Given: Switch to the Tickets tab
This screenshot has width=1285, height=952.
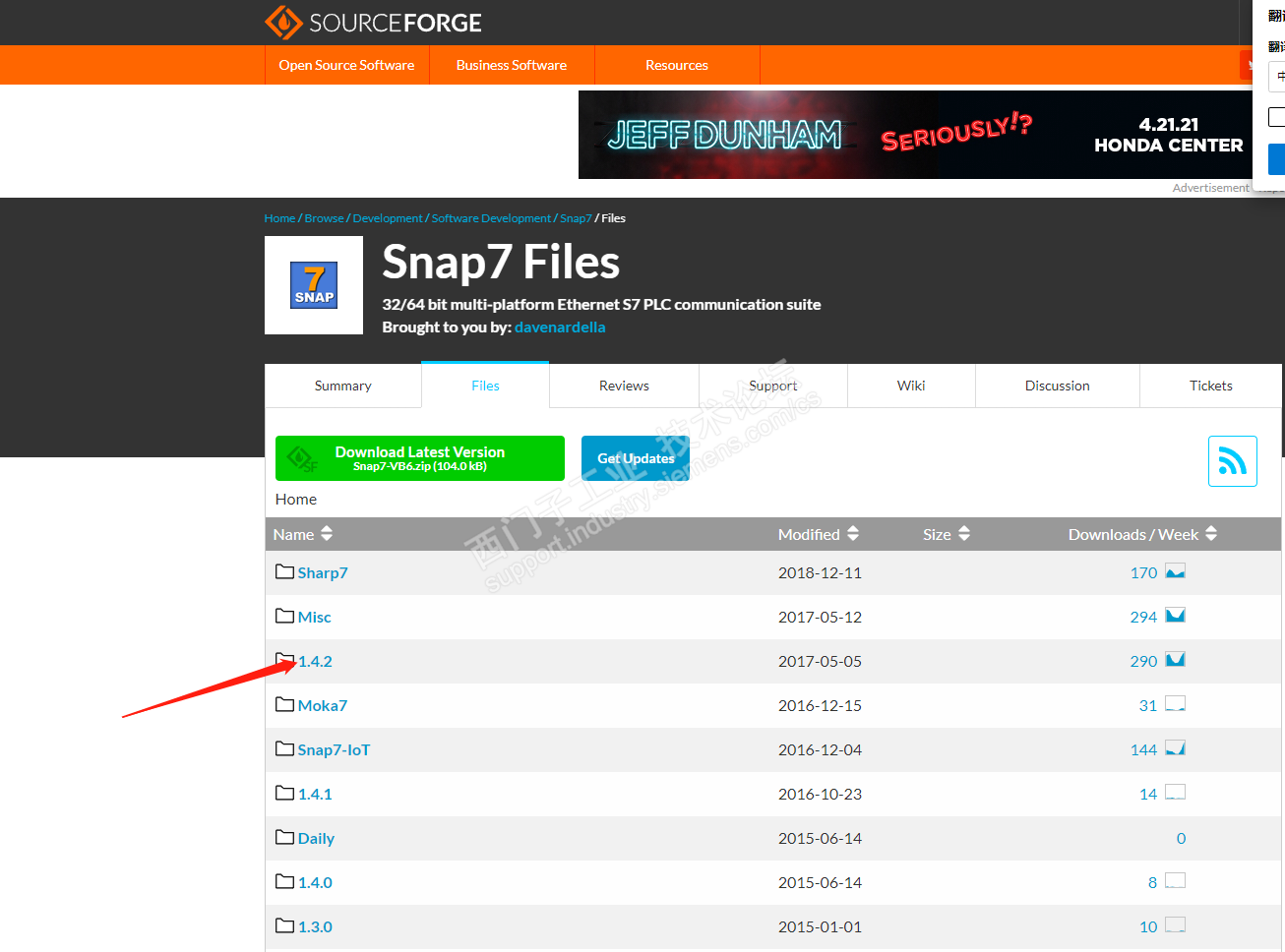Looking at the screenshot, I should (1211, 386).
